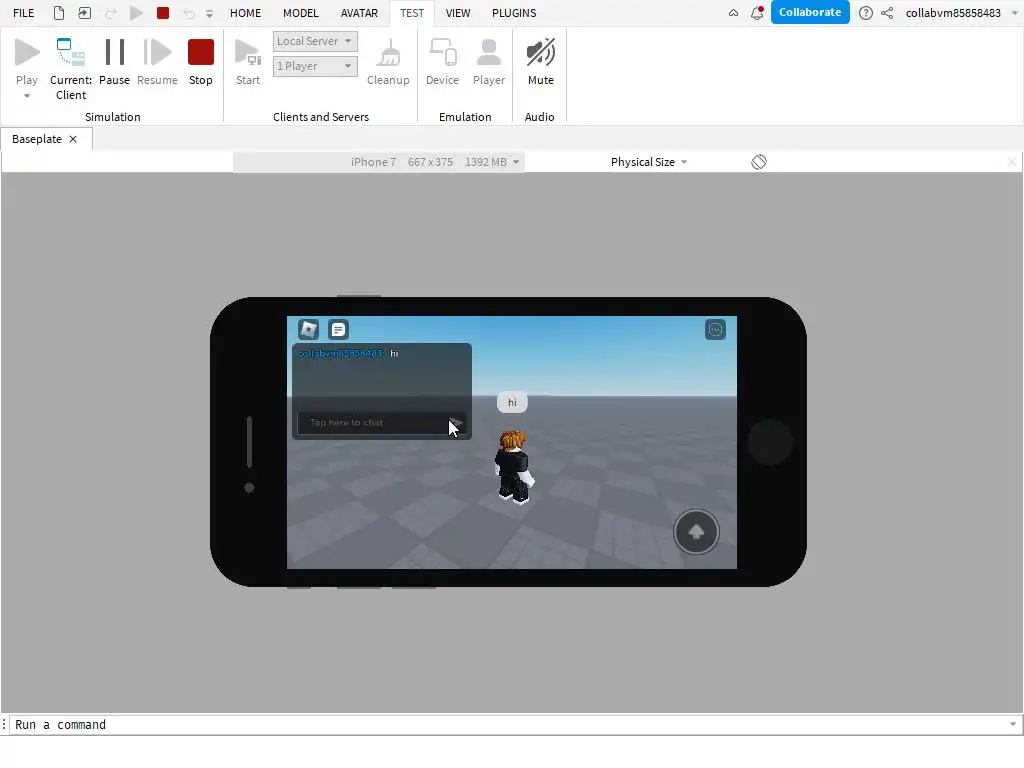Switch to the MODEL ribbon tab

click(300, 13)
